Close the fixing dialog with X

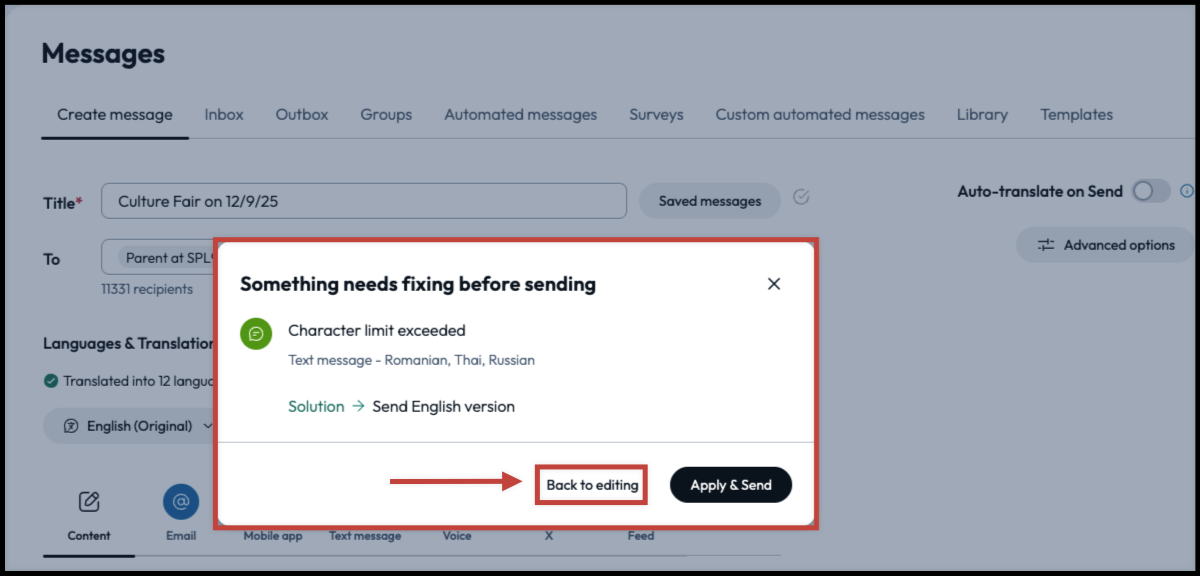[773, 284]
